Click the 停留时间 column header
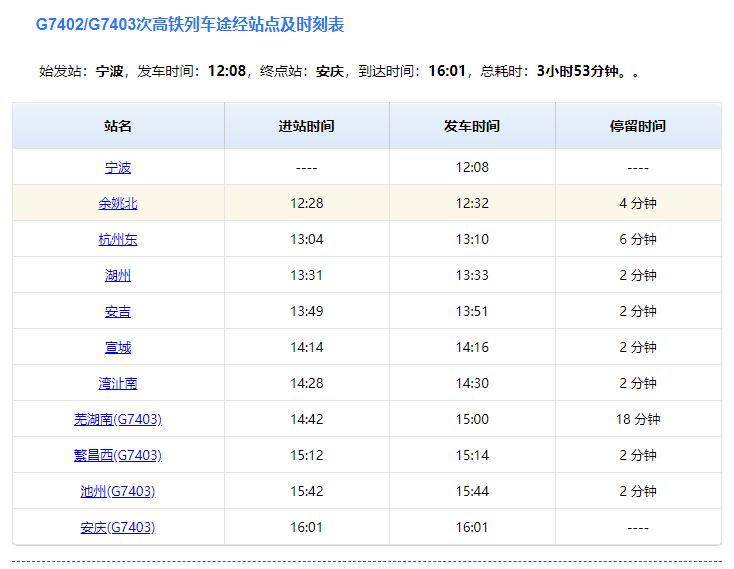 click(x=638, y=126)
